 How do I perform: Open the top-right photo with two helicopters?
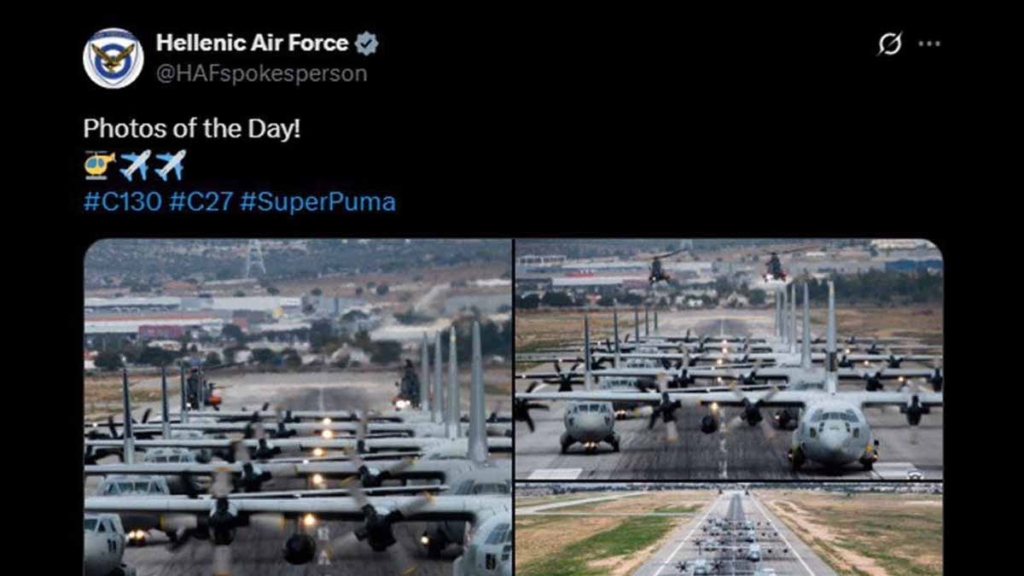729,359
